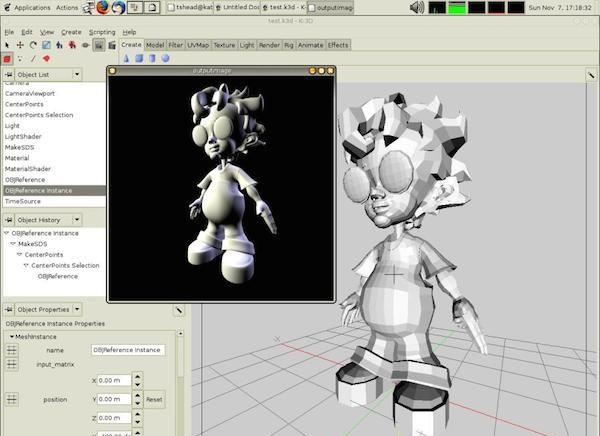Screen dimensions: 600x436
Task: Click the Object List panel pin icon
Action: tap(9, 75)
